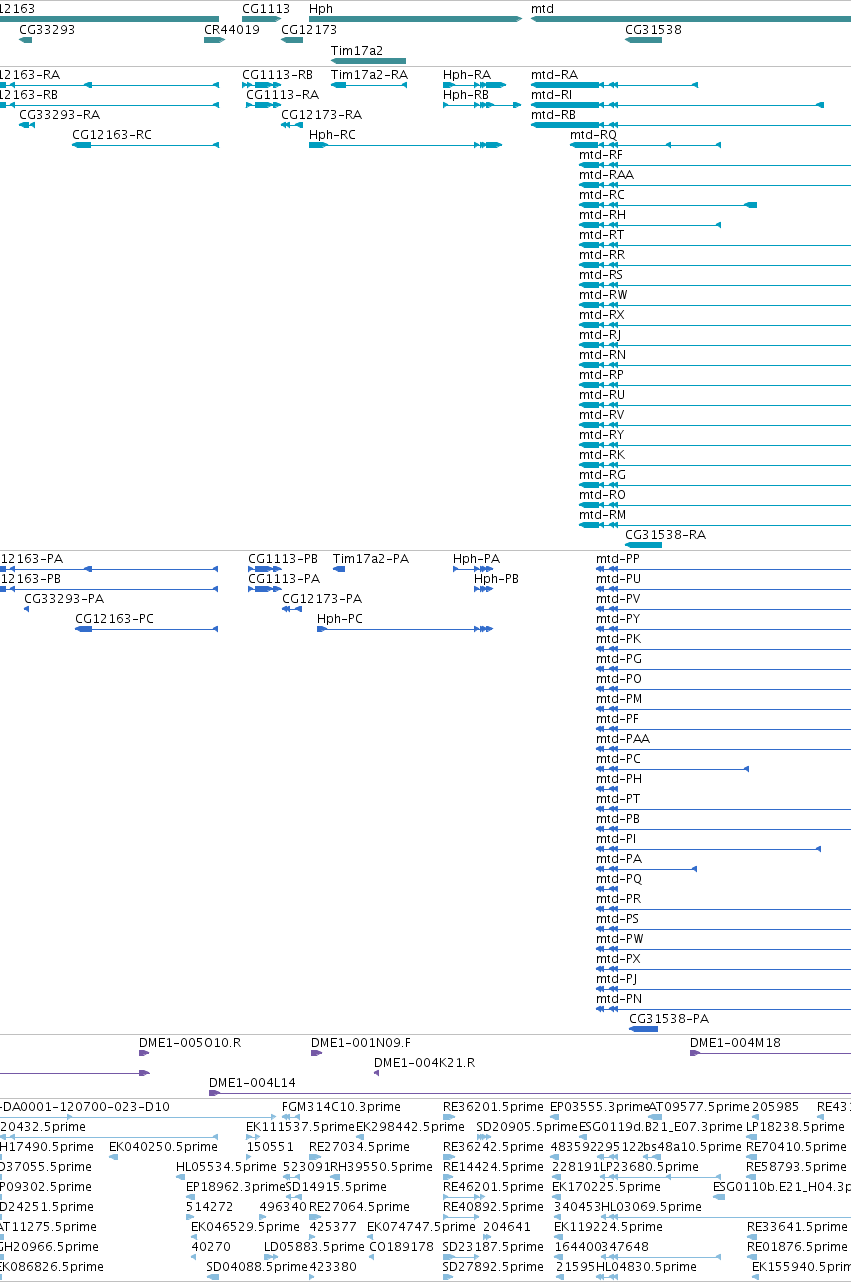Click the Hph gene label
The image size is (851, 1282).
click(x=321, y=8)
